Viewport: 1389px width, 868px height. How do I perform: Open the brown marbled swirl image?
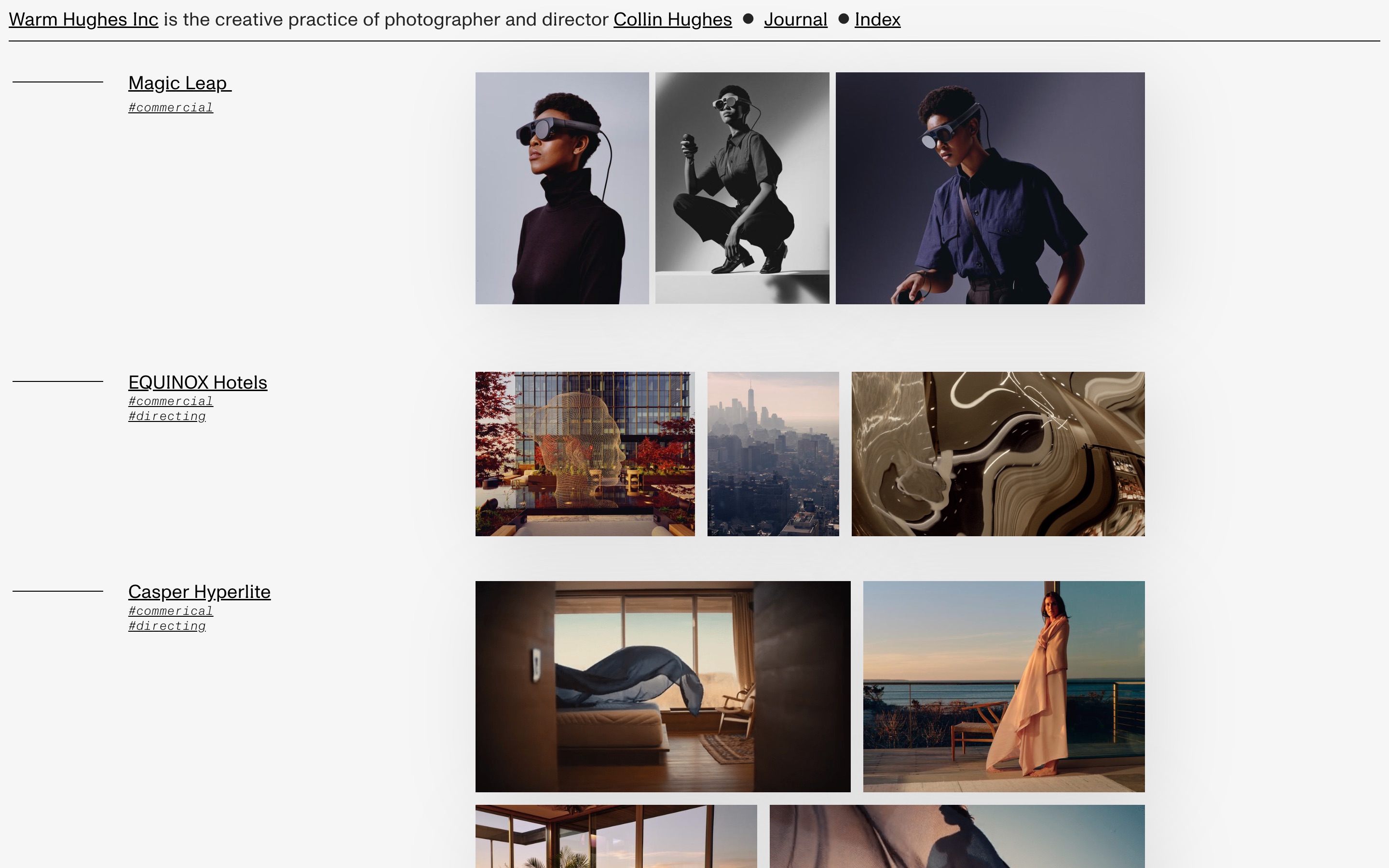tap(997, 453)
